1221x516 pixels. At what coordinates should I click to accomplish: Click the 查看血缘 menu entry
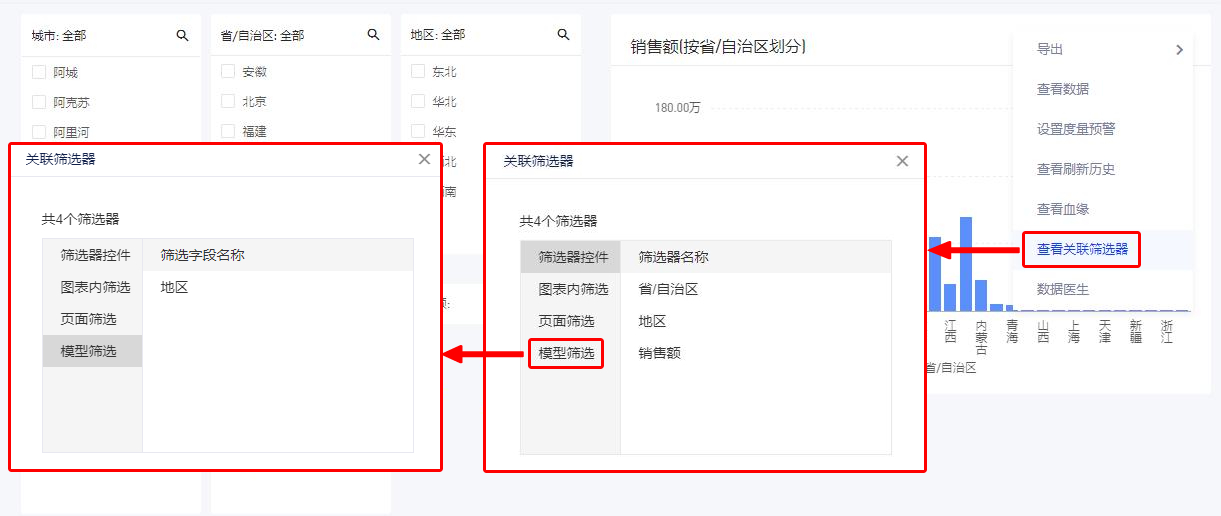[x=1062, y=209]
